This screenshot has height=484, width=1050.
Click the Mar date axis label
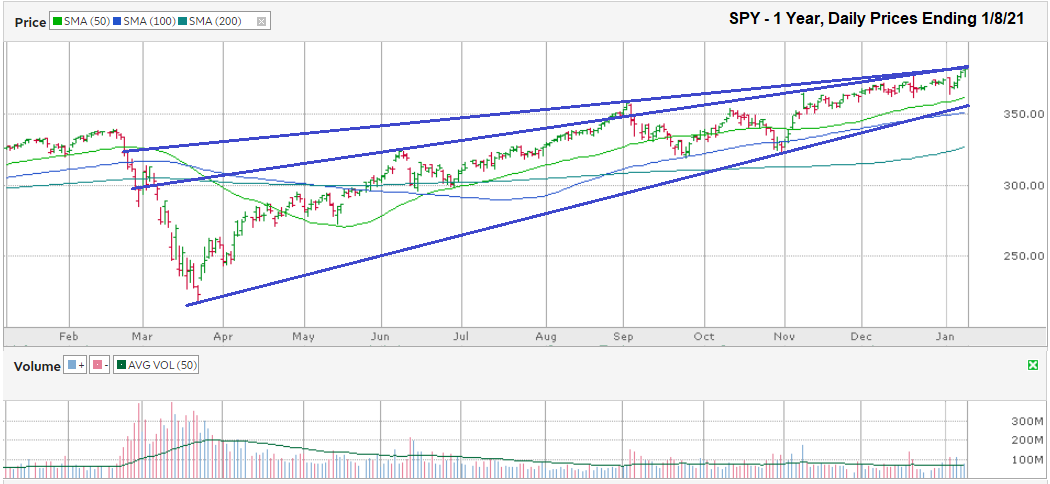(143, 338)
